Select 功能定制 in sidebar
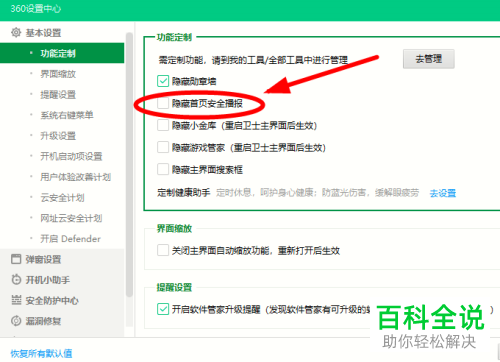The width and height of the screenshot is (500, 362). [62, 53]
